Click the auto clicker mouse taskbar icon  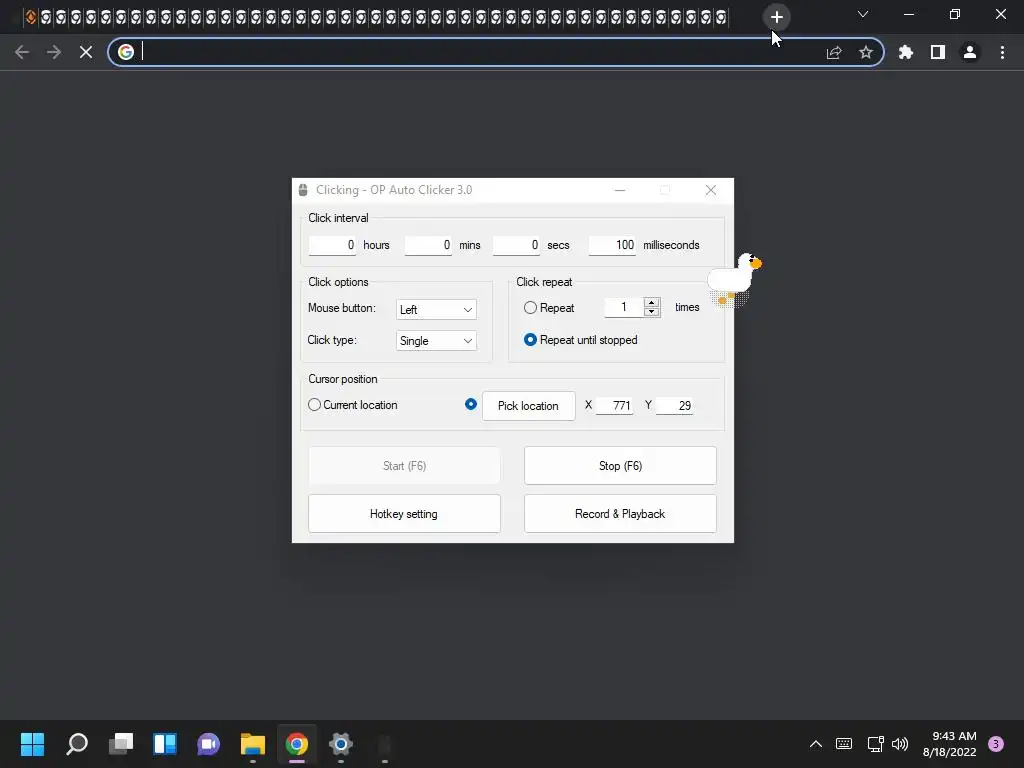click(x=385, y=744)
